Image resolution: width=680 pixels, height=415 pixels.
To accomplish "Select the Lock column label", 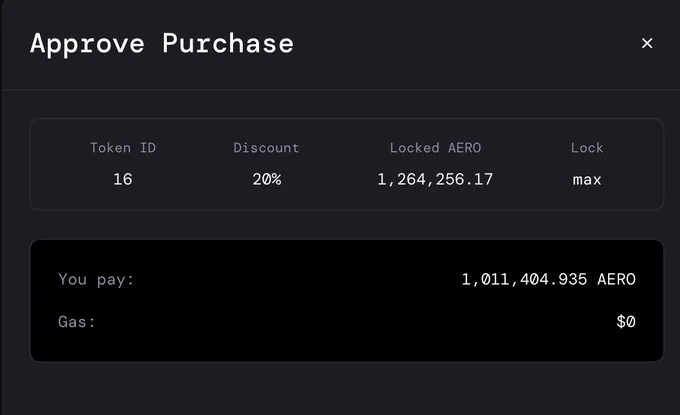I will coord(587,148).
